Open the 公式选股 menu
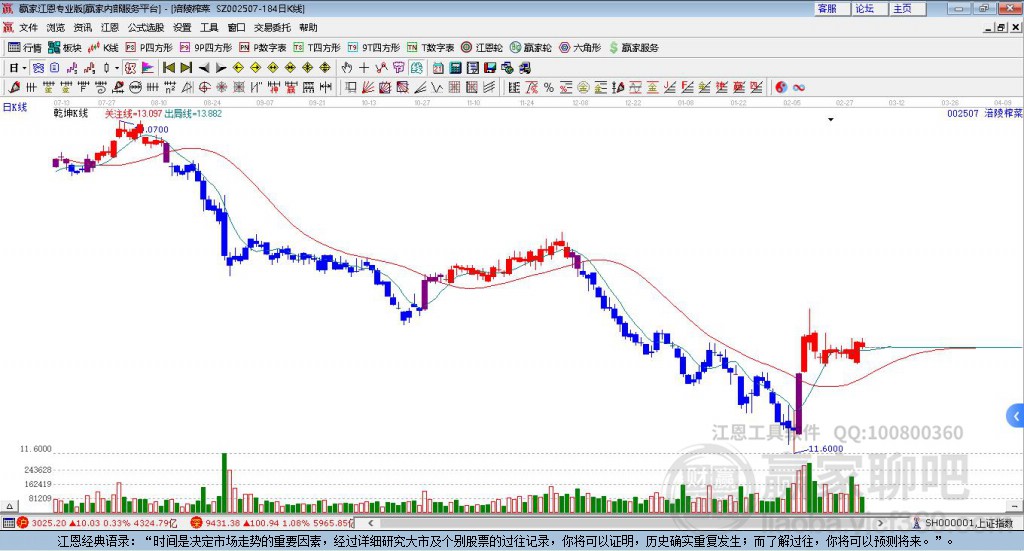 [146, 27]
